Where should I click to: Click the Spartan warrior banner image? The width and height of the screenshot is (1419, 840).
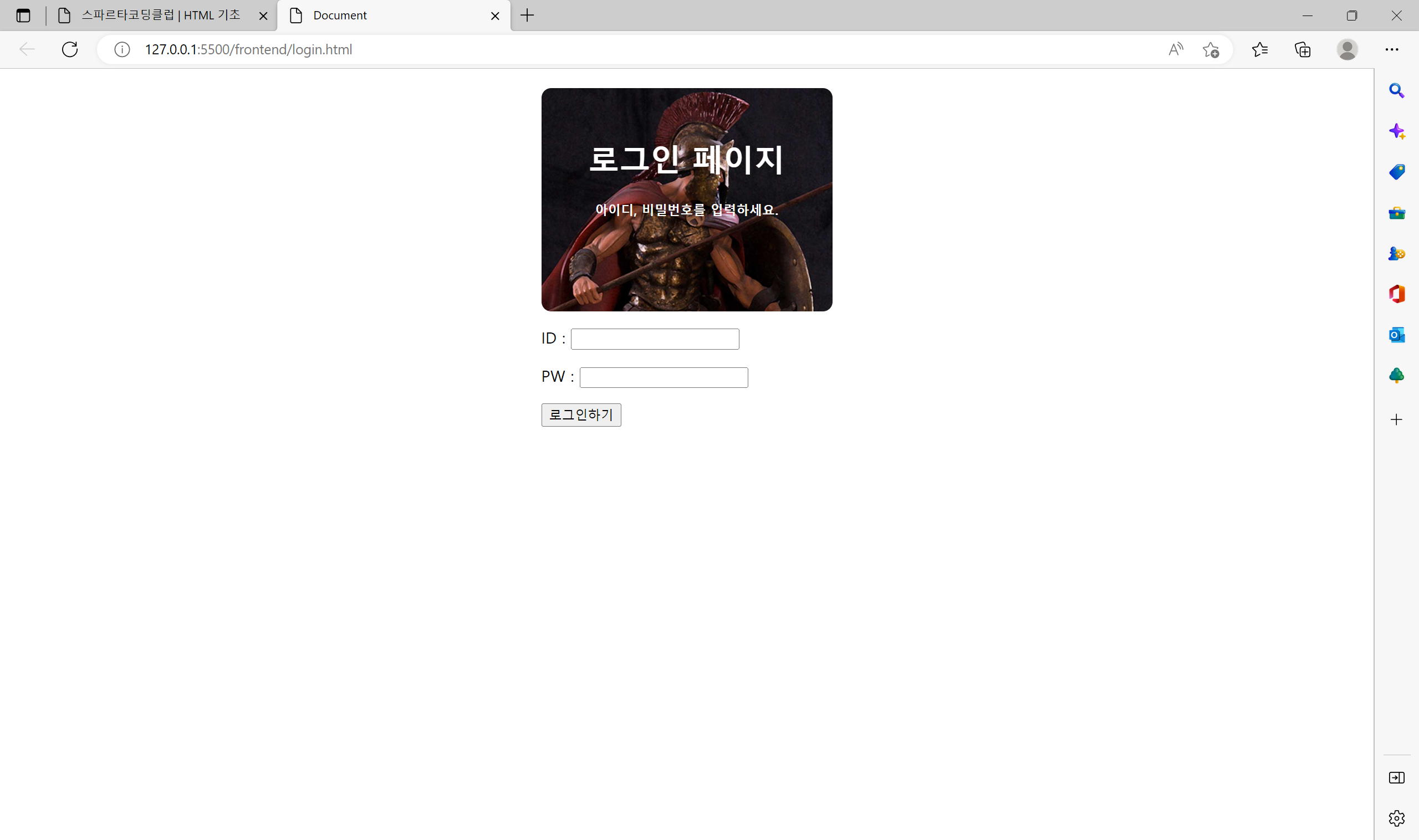pos(686,199)
